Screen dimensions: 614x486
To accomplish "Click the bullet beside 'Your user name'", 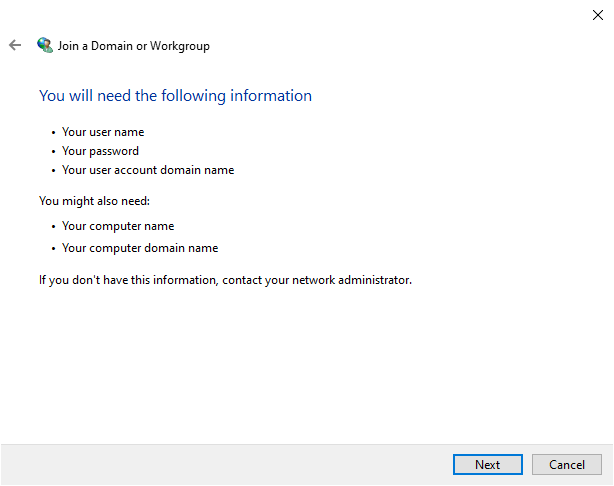I will click(52, 132).
